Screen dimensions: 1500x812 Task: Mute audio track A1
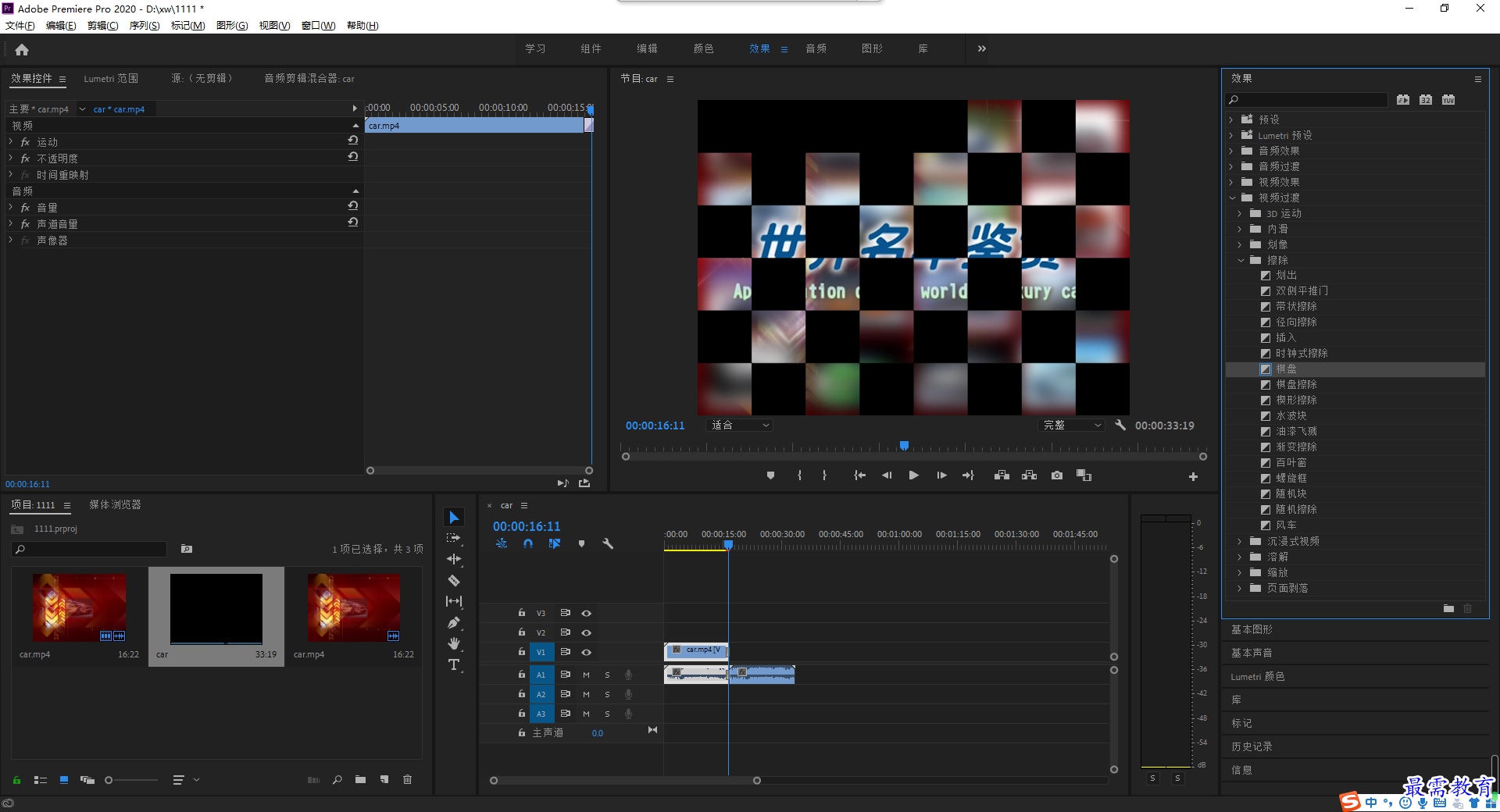click(x=586, y=675)
